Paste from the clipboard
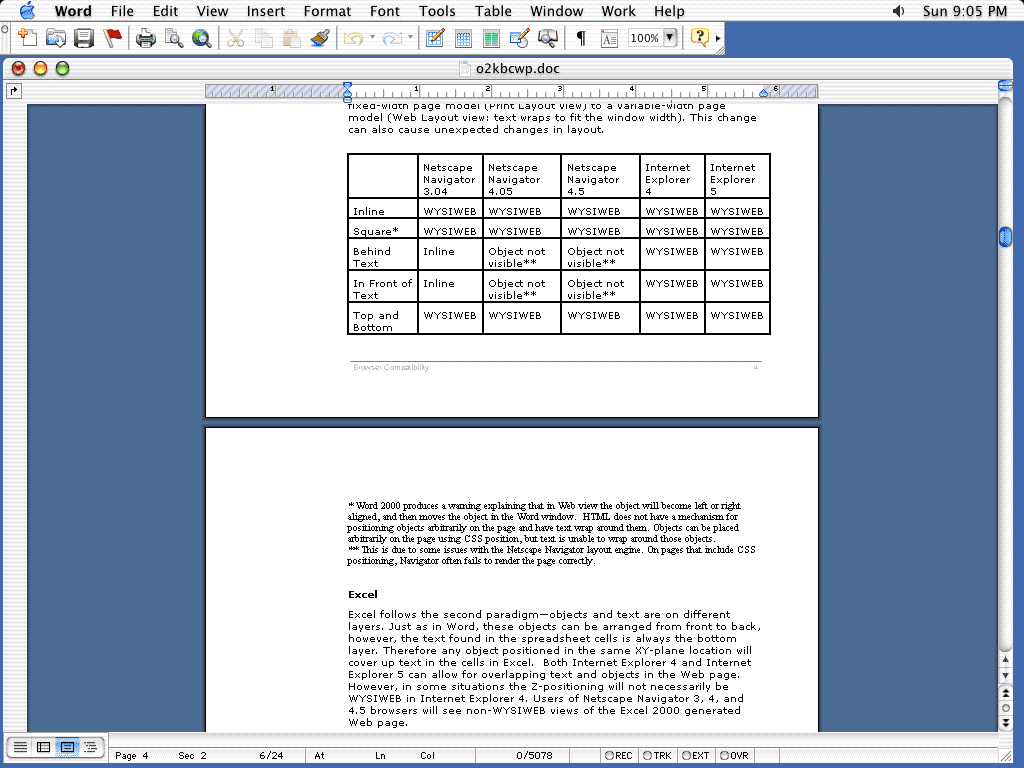The height and width of the screenshot is (768, 1024). [x=291, y=38]
